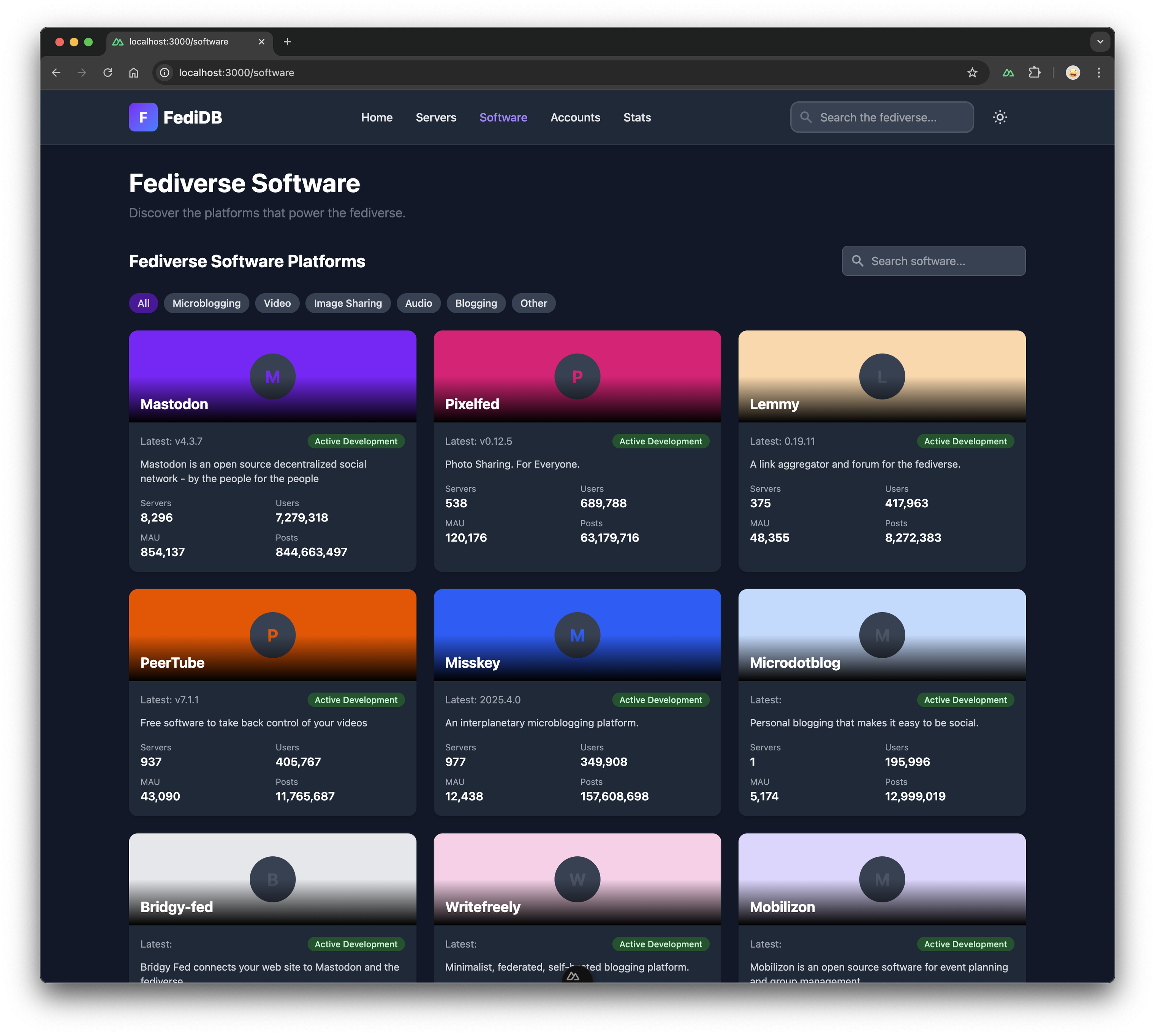Expand the tab search chevron dropdown
1155x1036 pixels.
1100,41
